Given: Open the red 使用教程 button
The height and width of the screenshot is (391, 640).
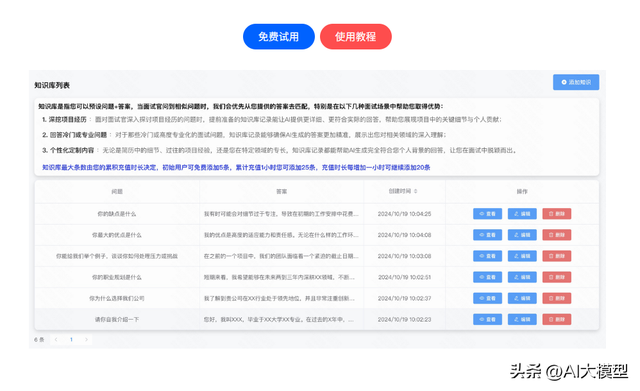Looking at the screenshot, I should coord(356,37).
